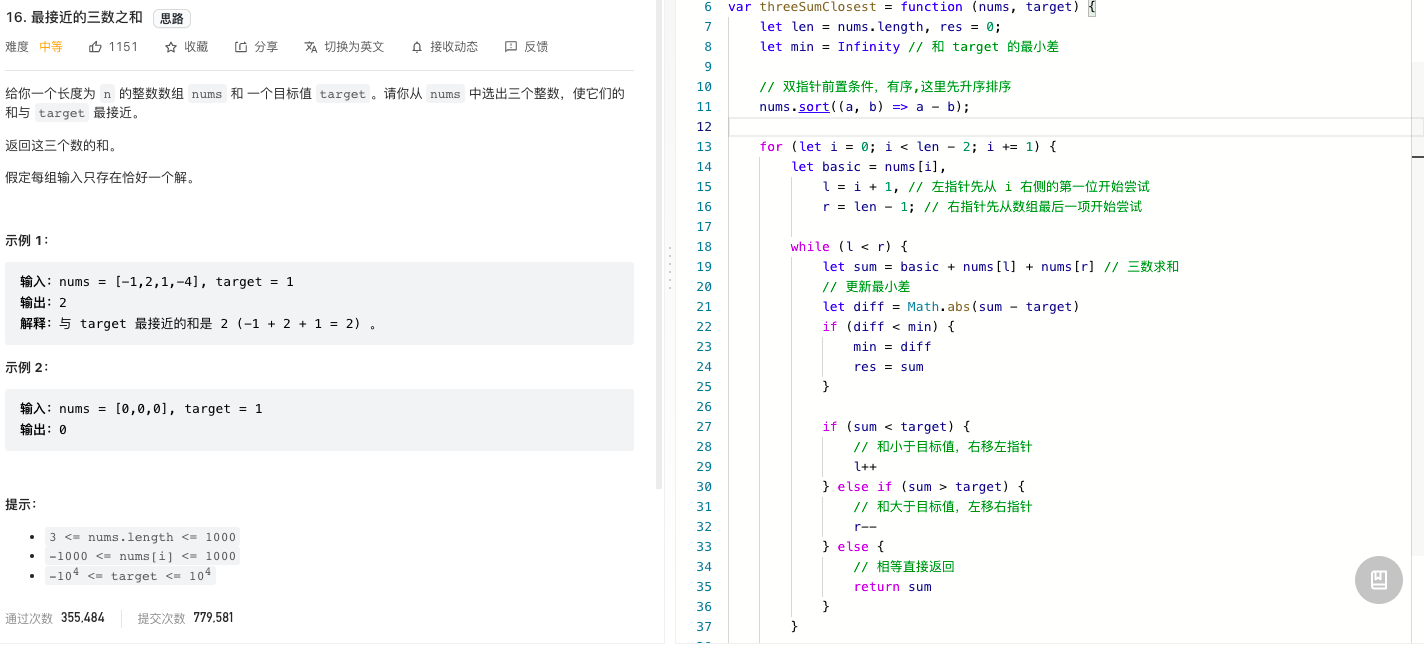Click the 中等 difficulty label

[51, 47]
